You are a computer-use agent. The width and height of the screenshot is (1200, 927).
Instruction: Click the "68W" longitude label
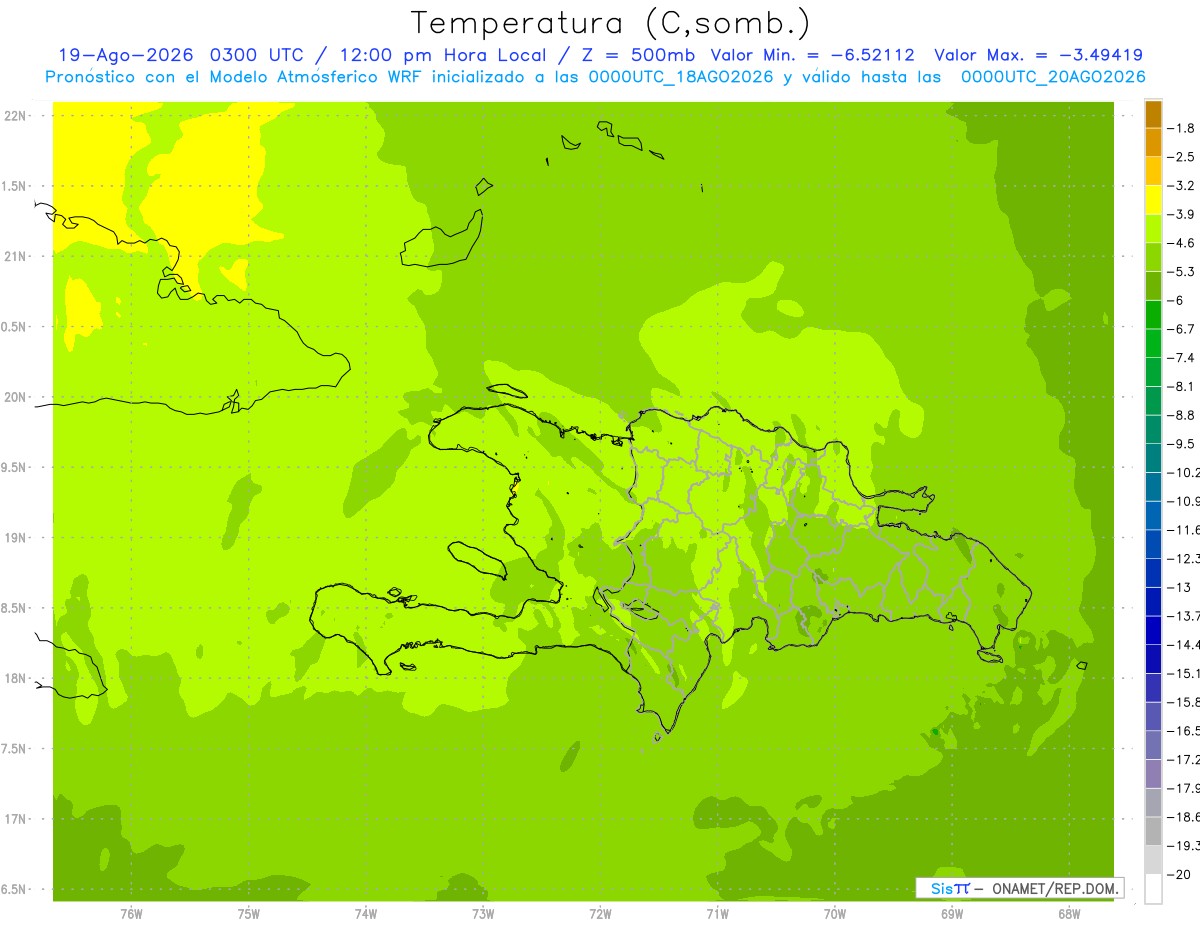click(x=1069, y=914)
